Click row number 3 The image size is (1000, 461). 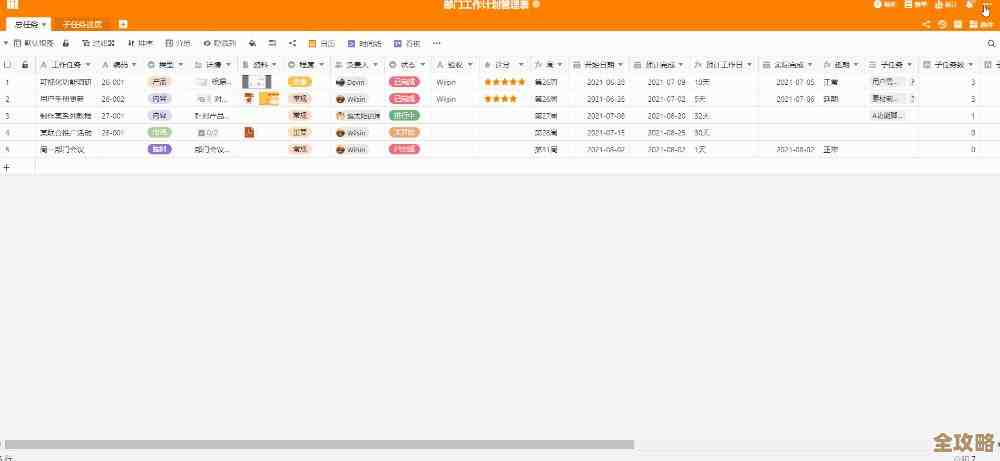pyautogui.click(x=7, y=116)
